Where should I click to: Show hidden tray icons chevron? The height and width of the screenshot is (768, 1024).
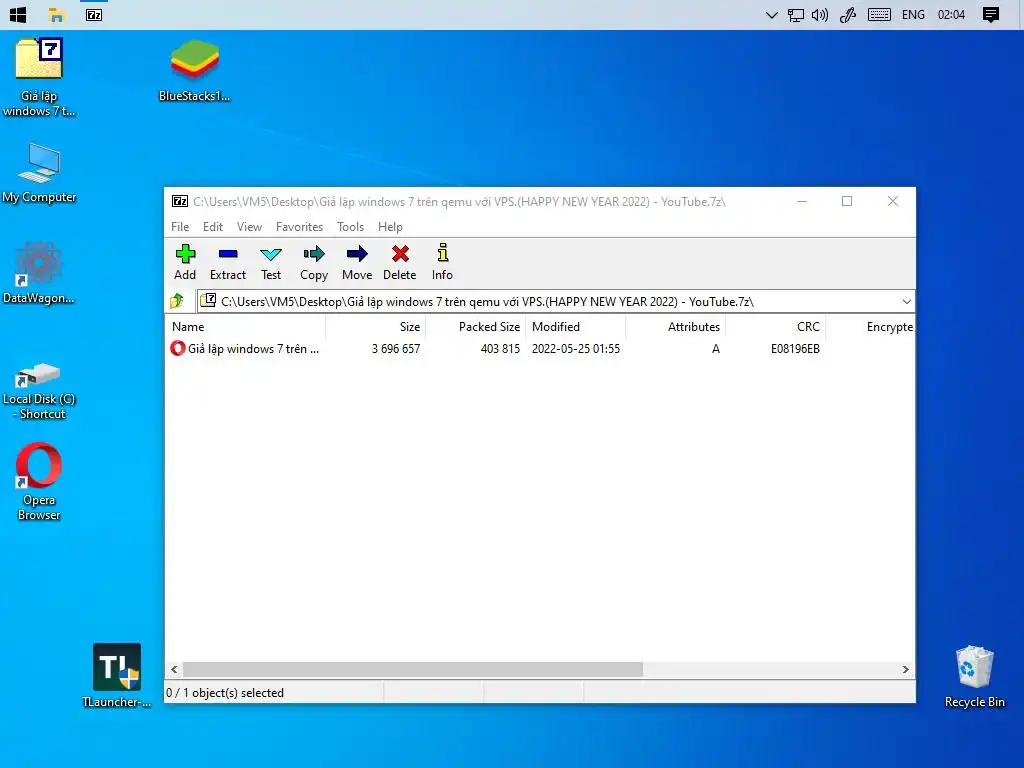771,15
